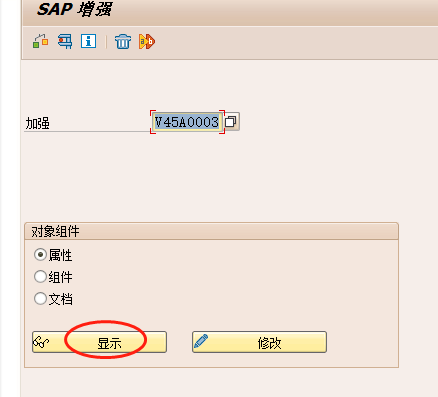Open value help next to 加强 field

(x=231, y=122)
